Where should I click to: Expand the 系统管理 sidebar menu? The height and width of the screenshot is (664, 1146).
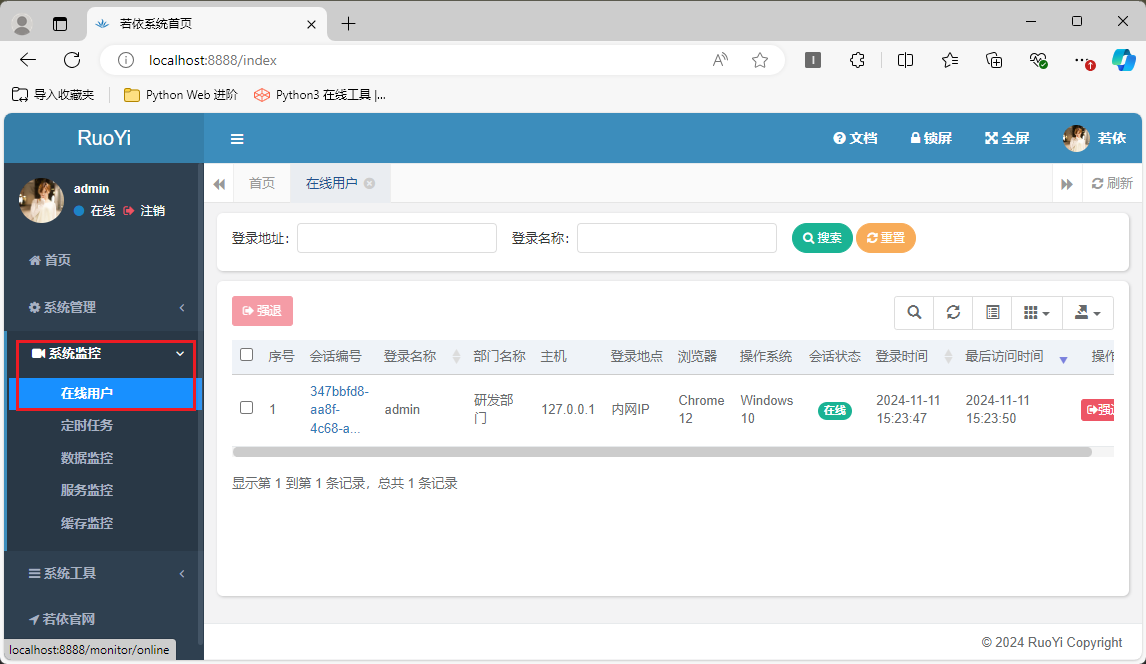click(x=106, y=308)
